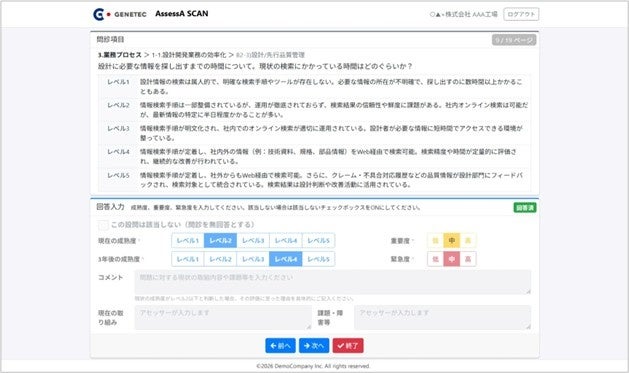
Task: Click the green 回答済 badge
Action: pos(525,208)
